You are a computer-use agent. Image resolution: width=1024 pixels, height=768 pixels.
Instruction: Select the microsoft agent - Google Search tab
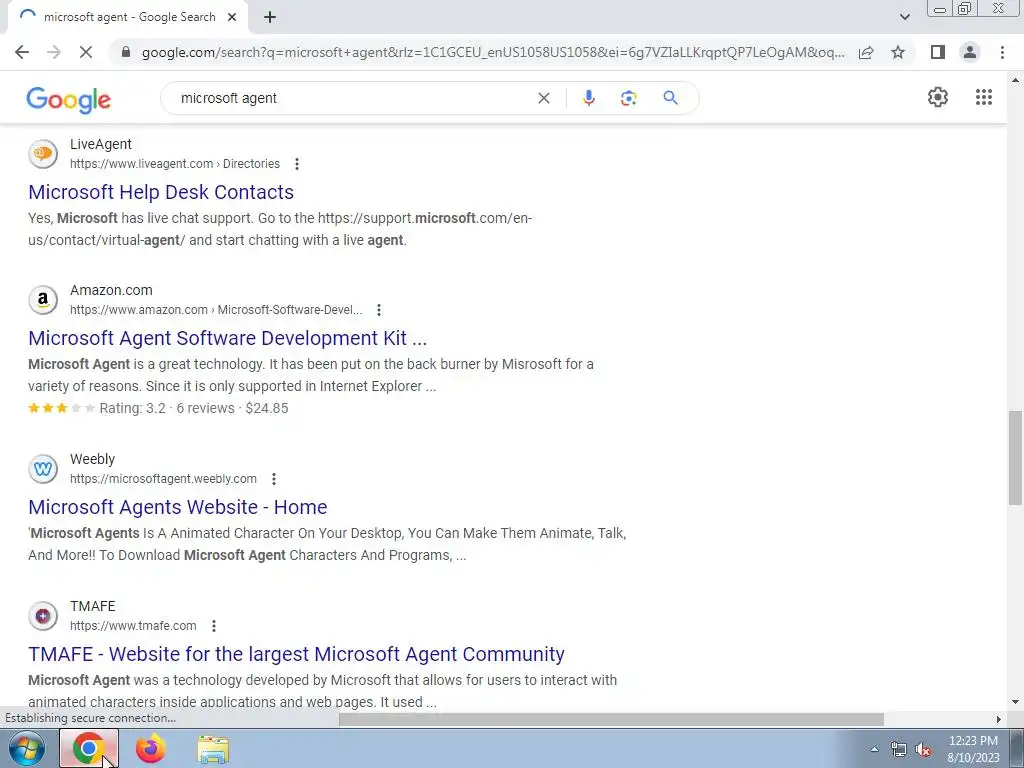pyautogui.click(x=127, y=18)
